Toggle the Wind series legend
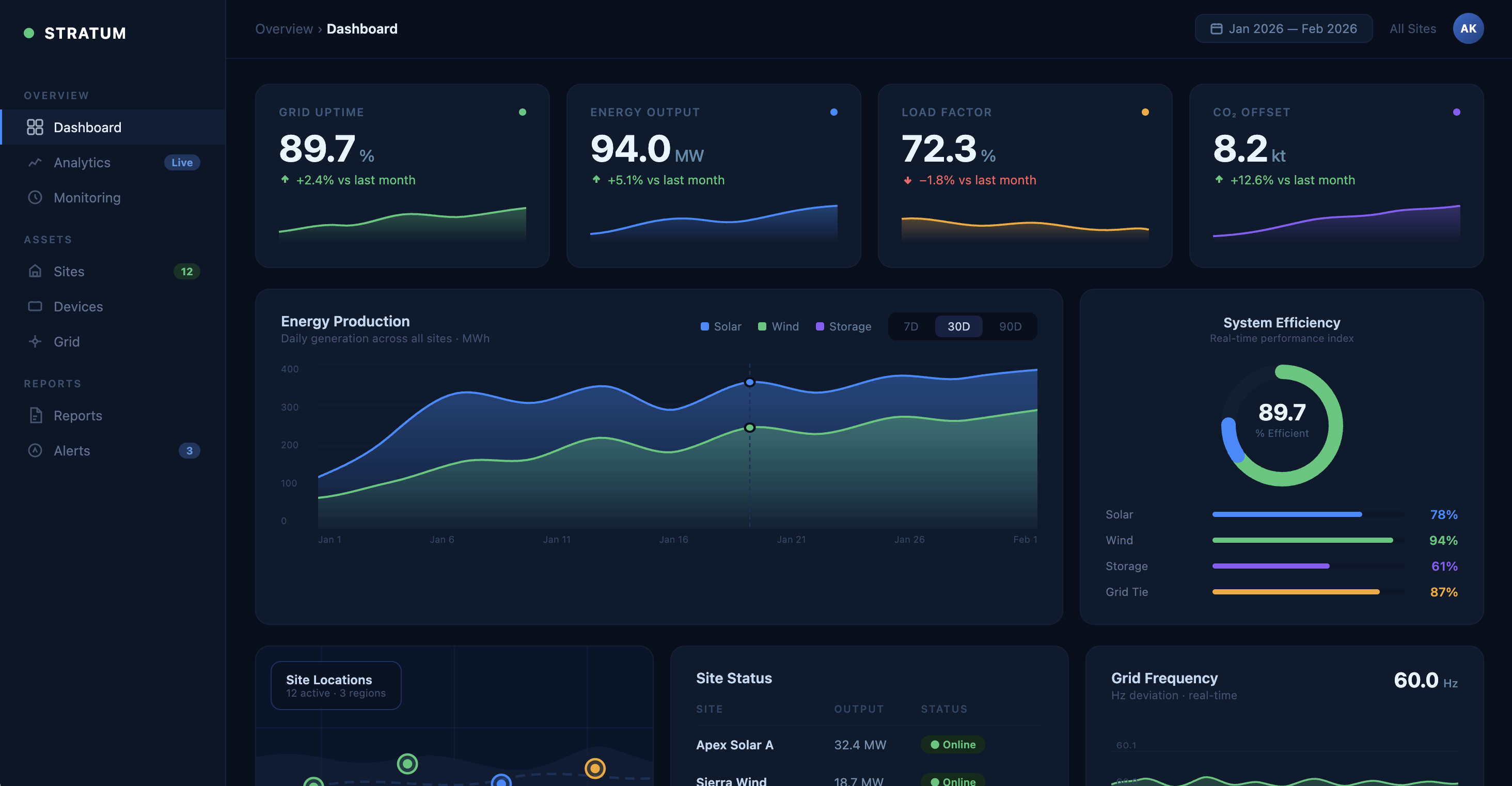Screen dimensions: 1512x786 pos(778,326)
